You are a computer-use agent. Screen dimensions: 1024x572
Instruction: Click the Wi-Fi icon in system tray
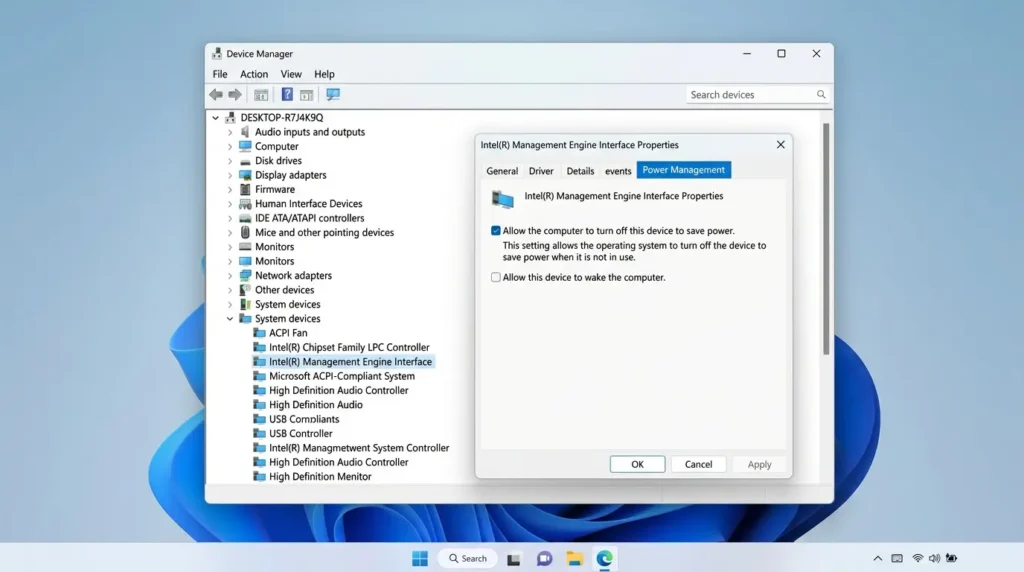click(918, 558)
